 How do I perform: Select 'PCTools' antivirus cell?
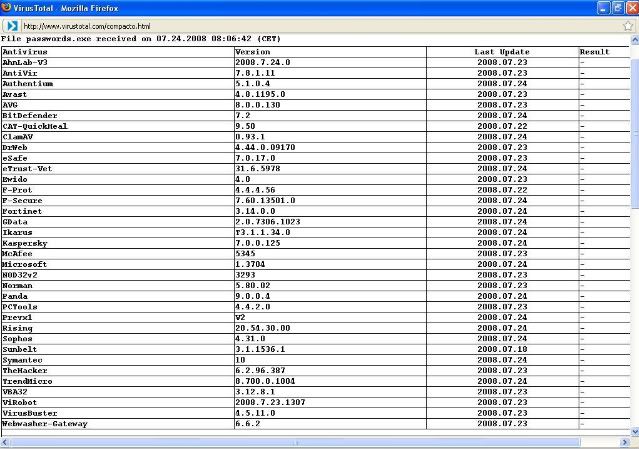[x=118, y=307]
